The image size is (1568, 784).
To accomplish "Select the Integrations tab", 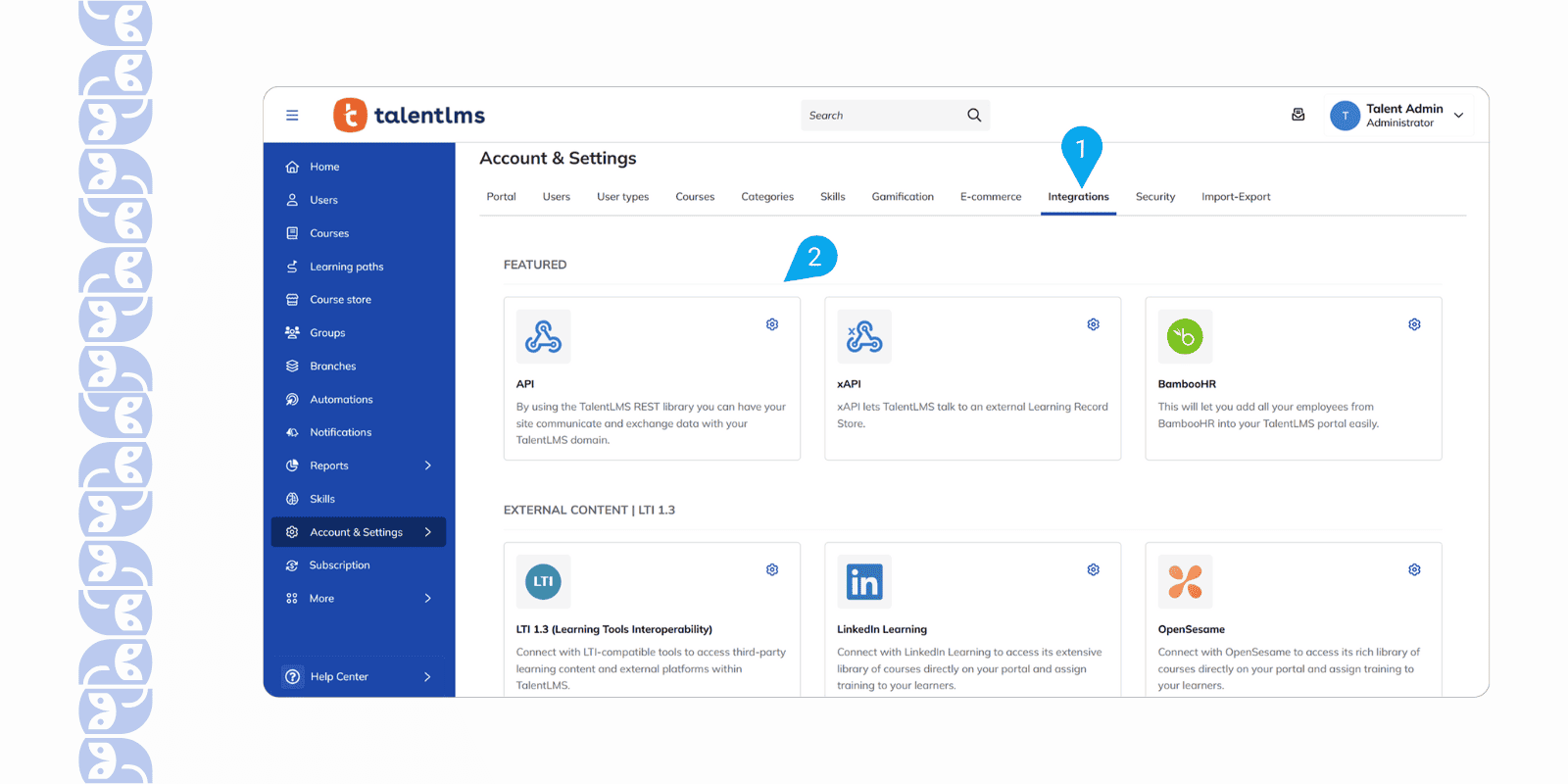I will click(1078, 197).
